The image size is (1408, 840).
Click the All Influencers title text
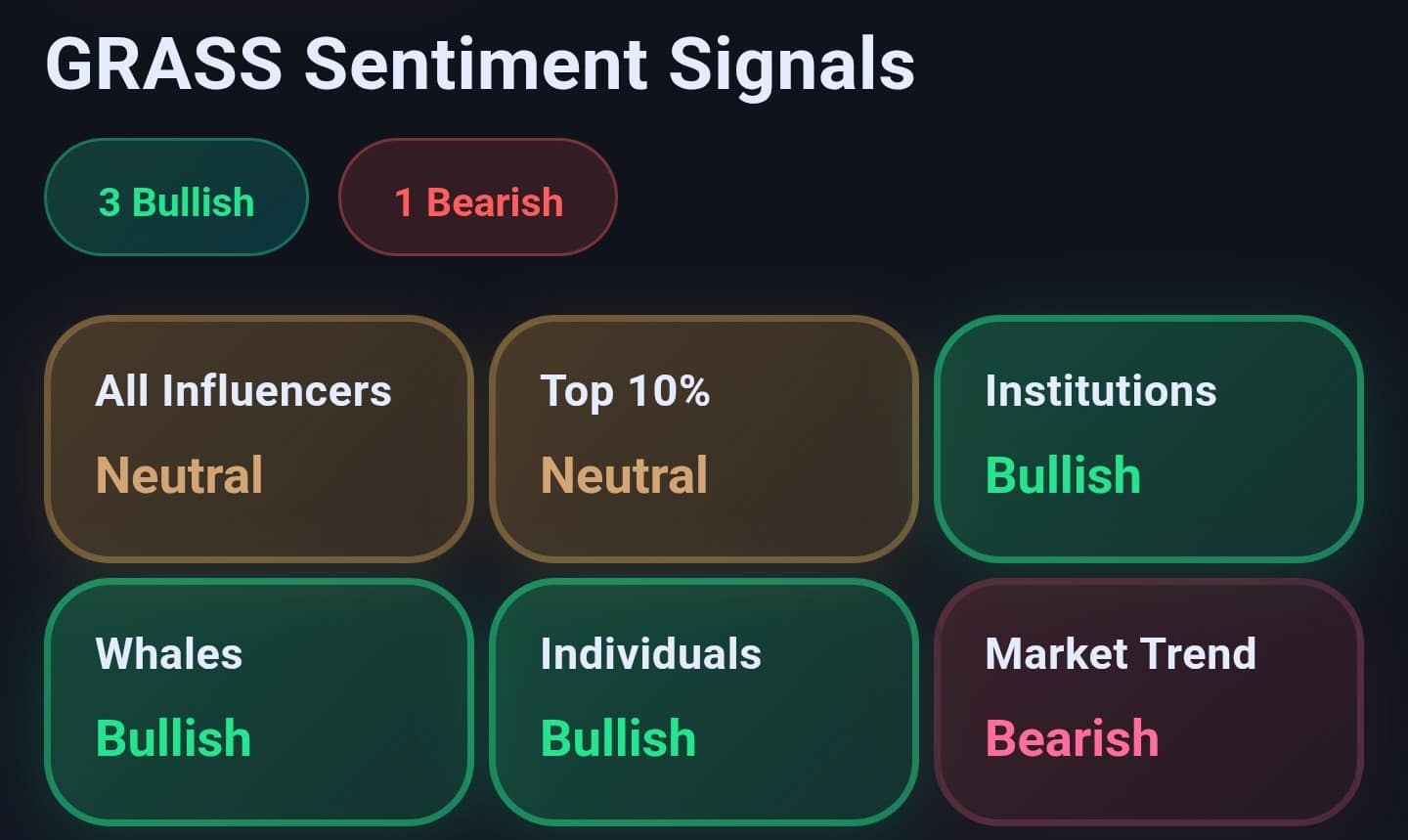(x=243, y=391)
